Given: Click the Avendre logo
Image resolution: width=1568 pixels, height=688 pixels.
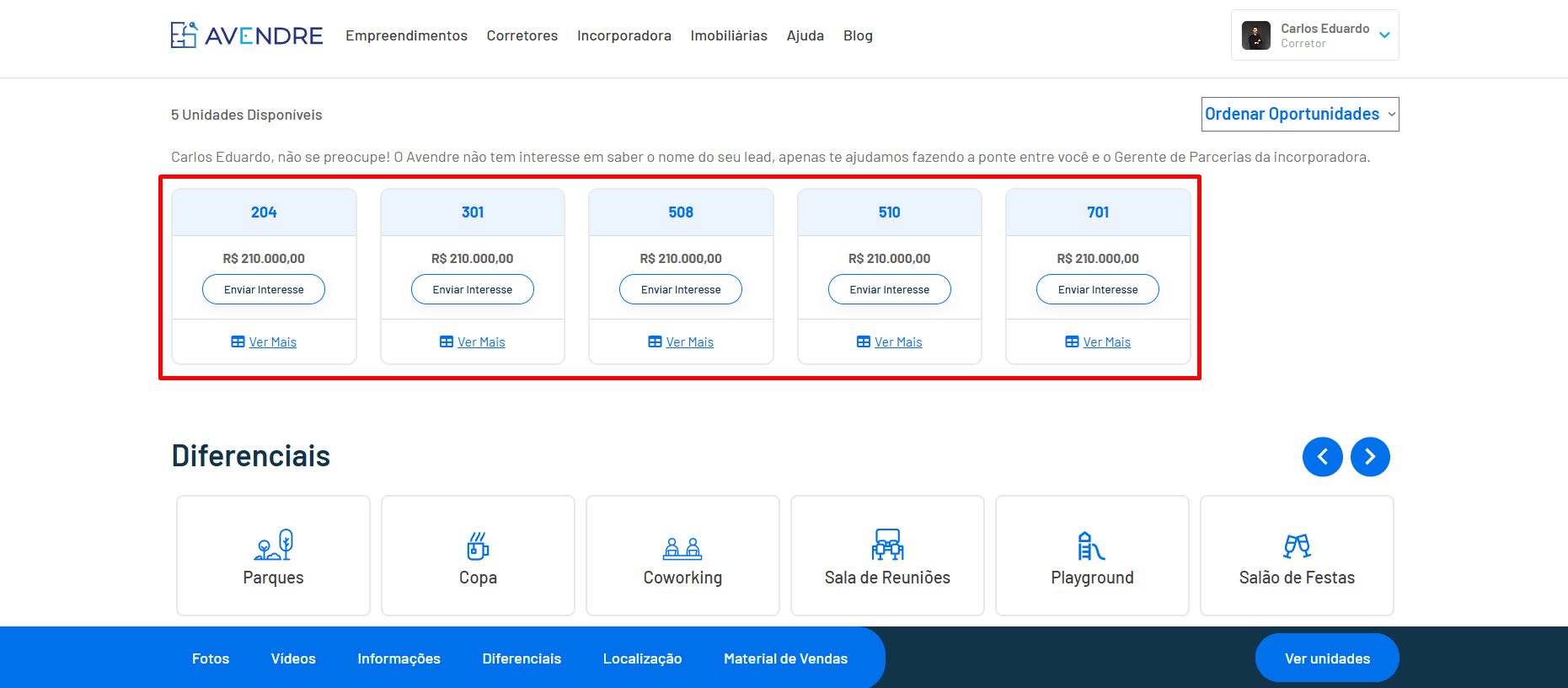Looking at the screenshot, I should tap(247, 35).
